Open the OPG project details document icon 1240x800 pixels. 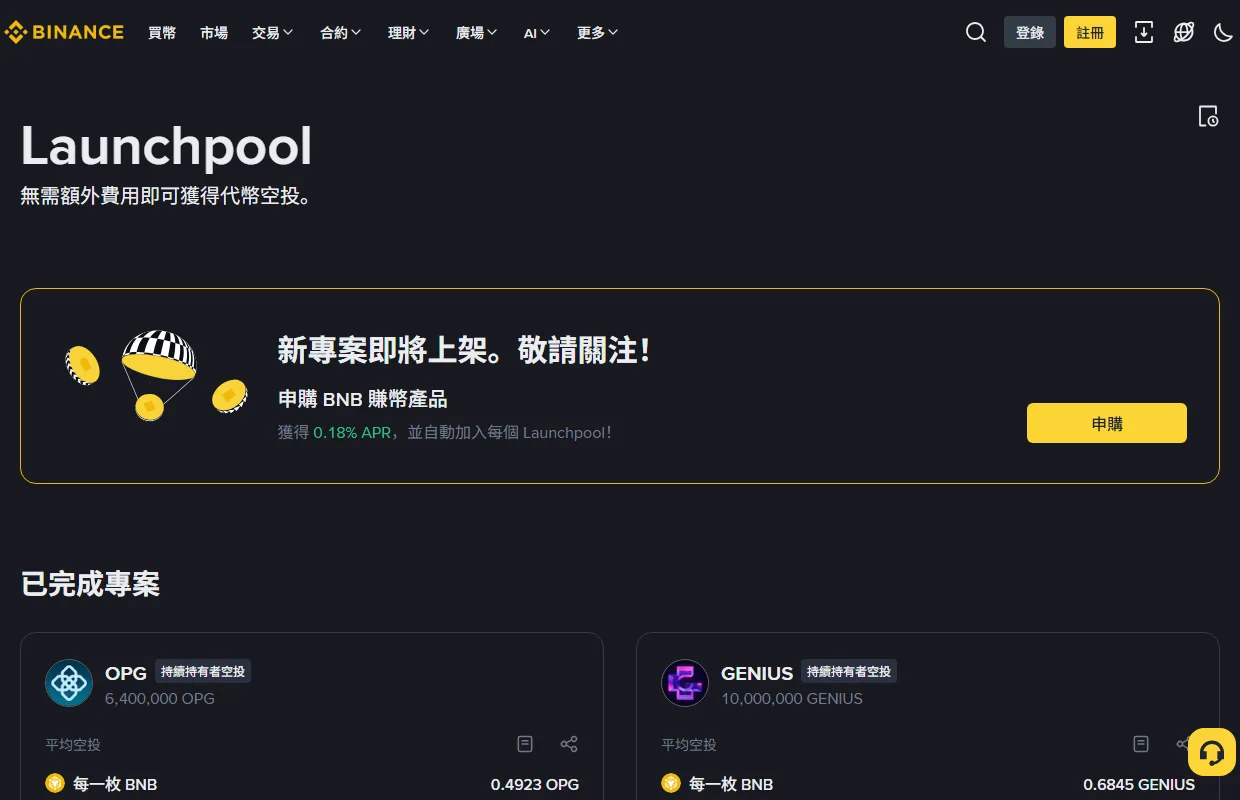(525, 744)
